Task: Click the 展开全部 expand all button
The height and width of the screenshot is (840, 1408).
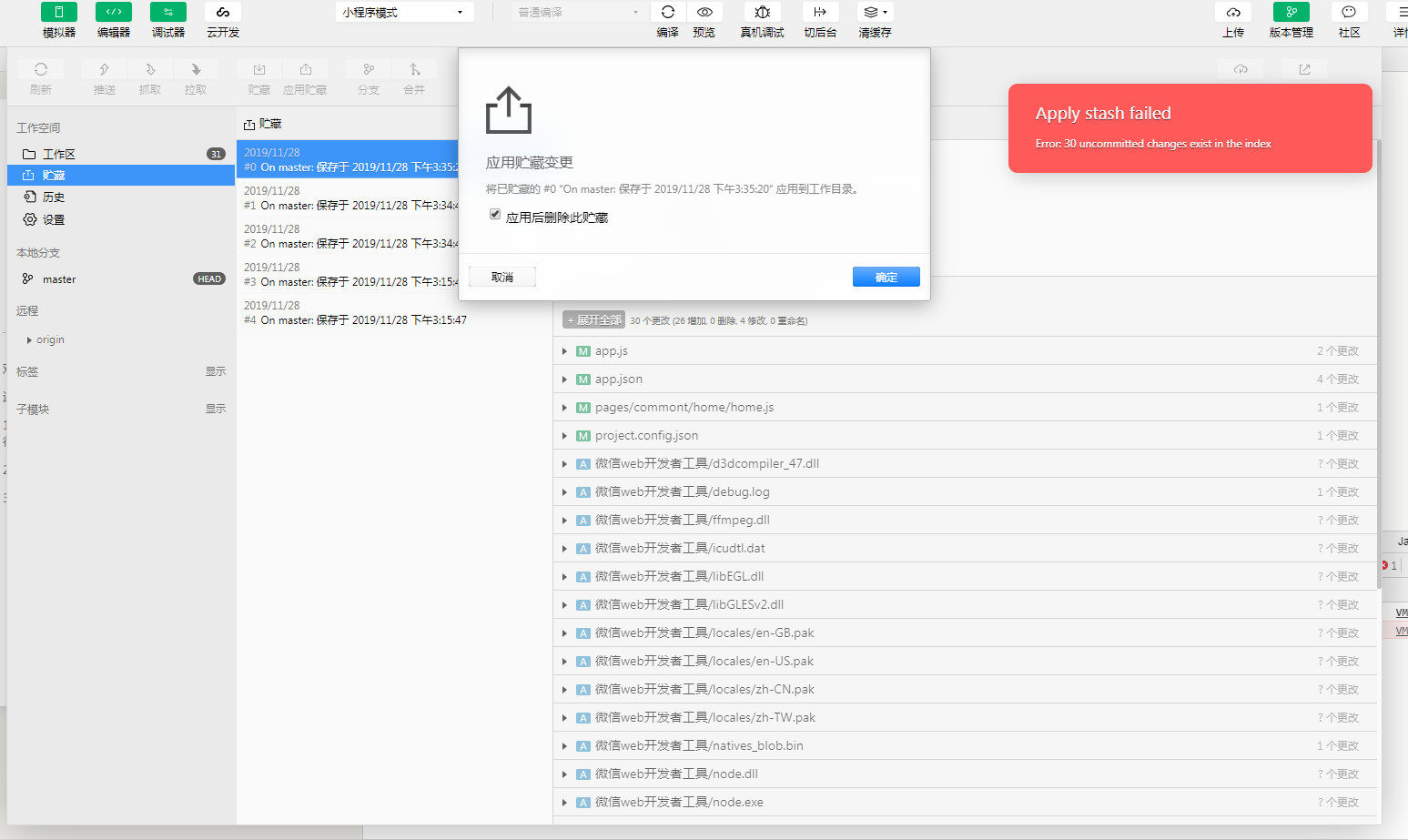Action: tap(594, 320)
